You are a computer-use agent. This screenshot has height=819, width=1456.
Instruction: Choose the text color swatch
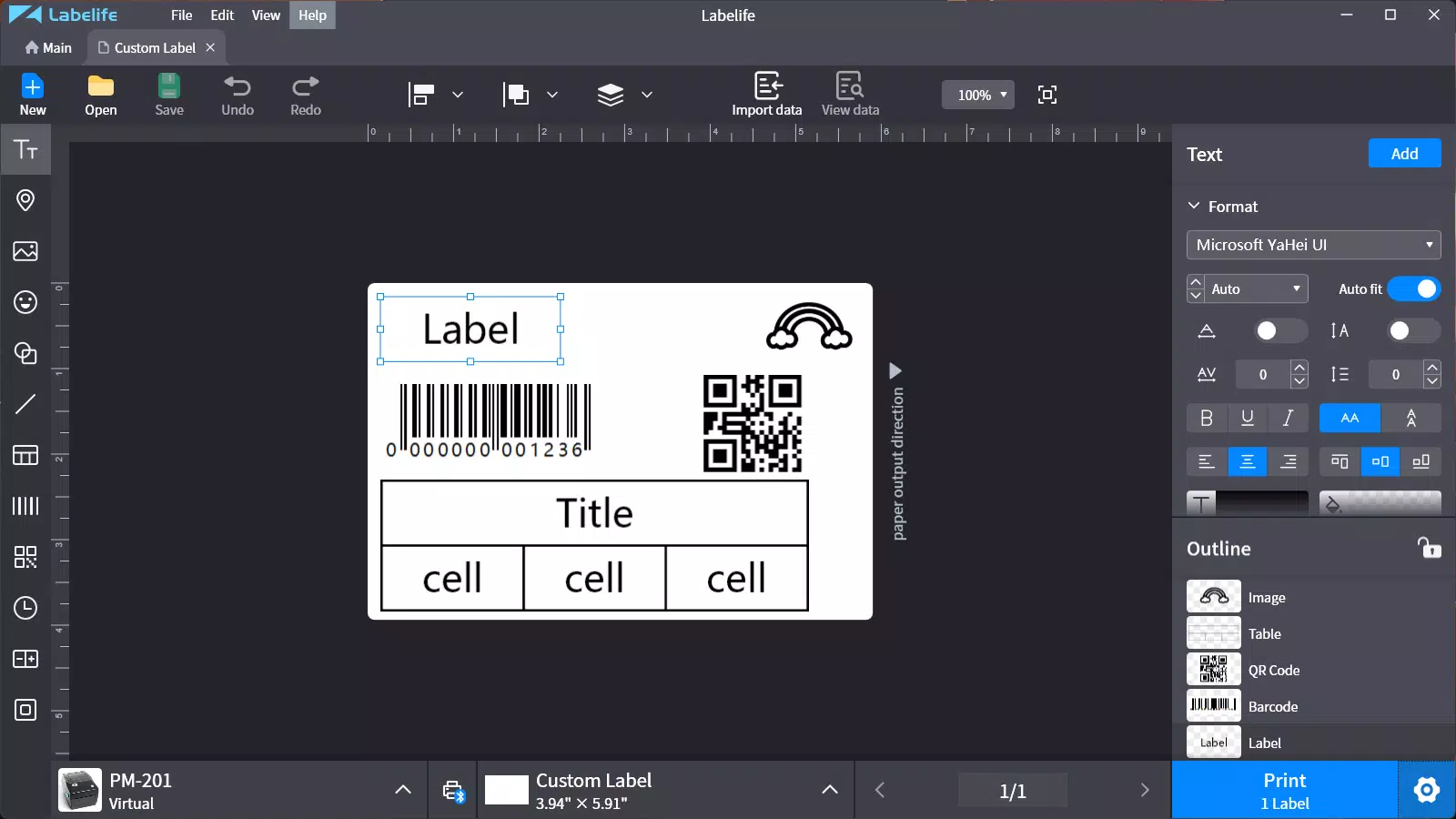1248,502
